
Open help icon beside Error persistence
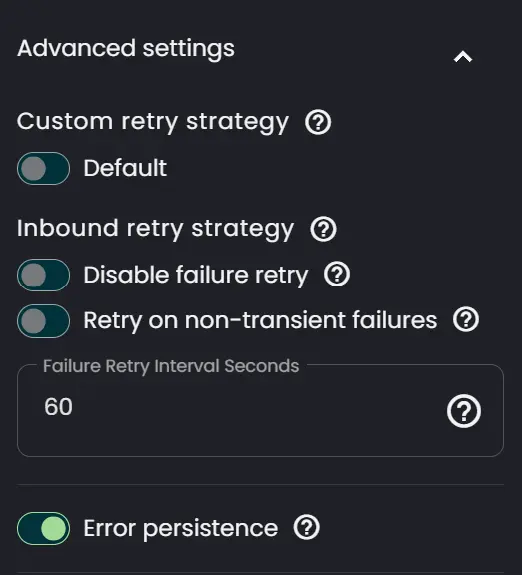tap(306, 528)
